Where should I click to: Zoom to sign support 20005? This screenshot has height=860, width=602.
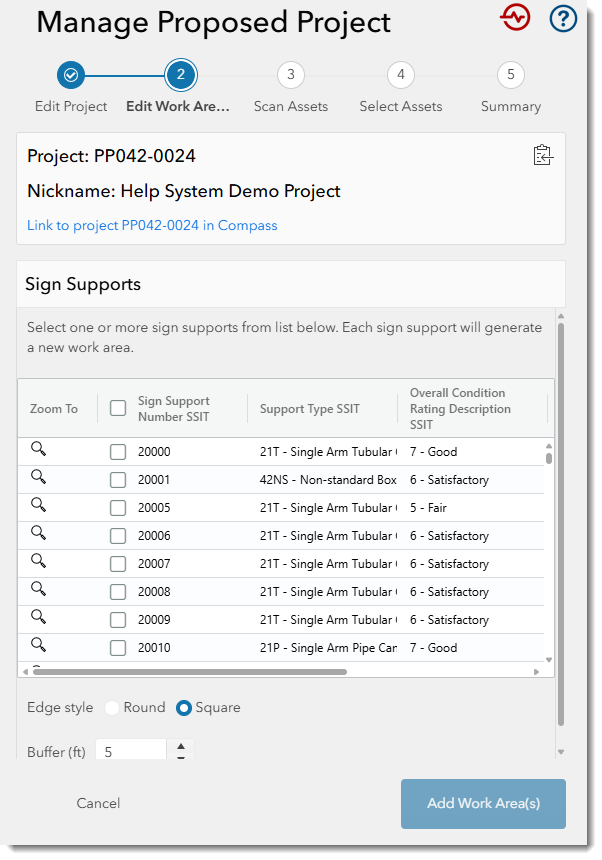(38, 505)
